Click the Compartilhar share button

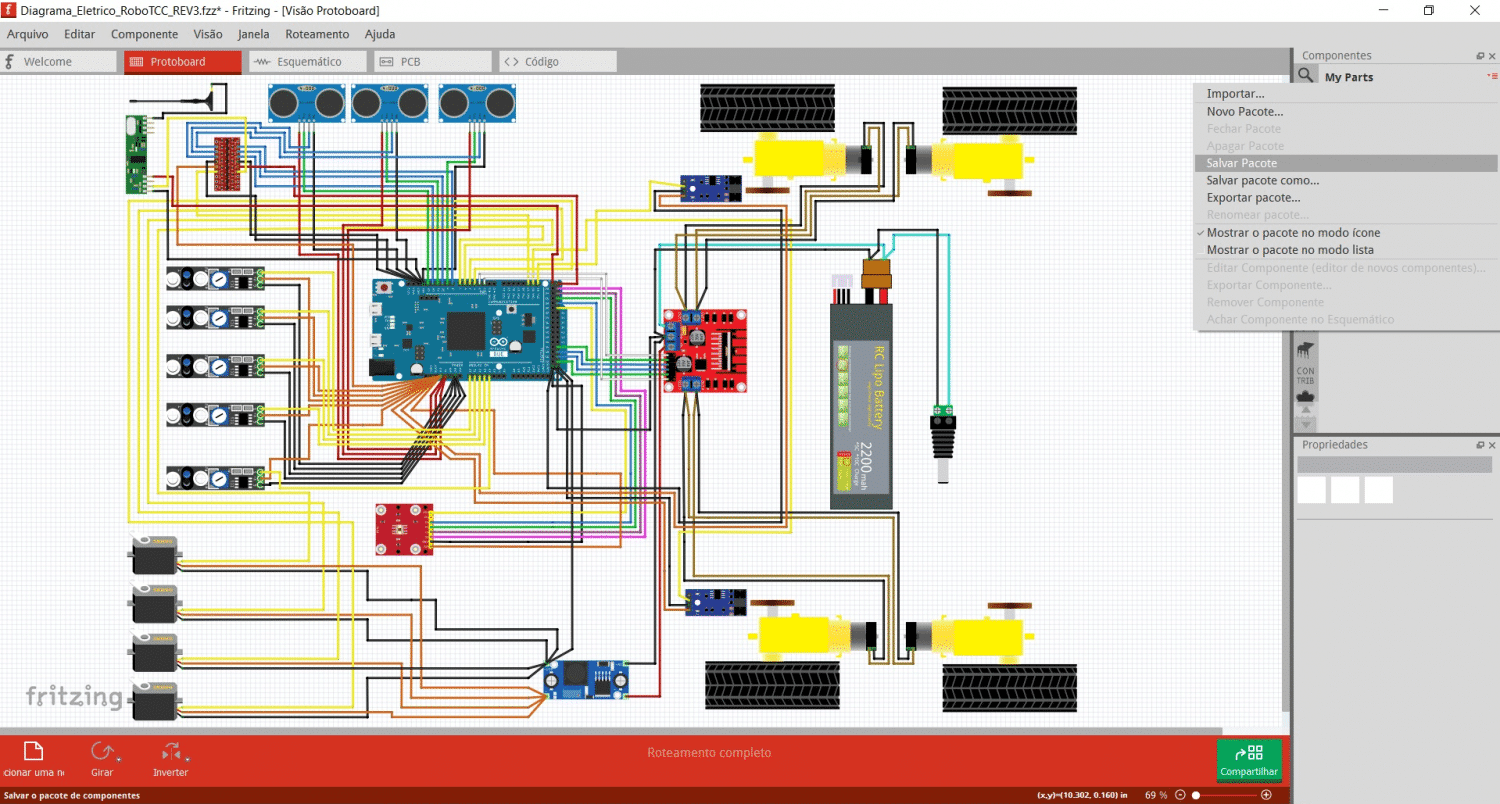(x=1249, y=760)
